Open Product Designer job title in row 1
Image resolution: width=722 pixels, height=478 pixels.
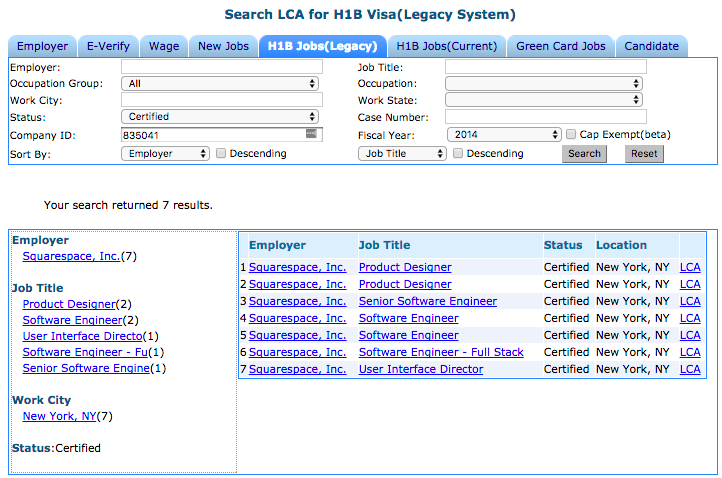coord(405,267)
